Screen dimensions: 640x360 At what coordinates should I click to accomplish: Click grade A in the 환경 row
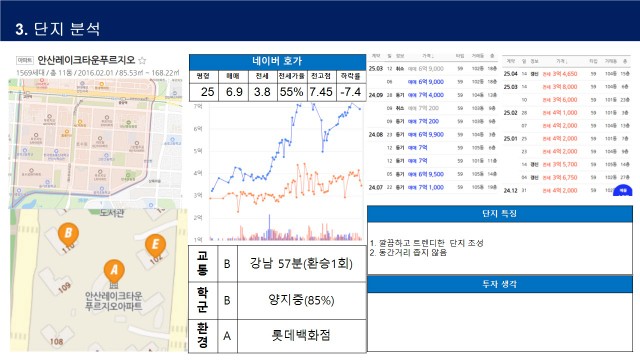[x=227, y=336]
